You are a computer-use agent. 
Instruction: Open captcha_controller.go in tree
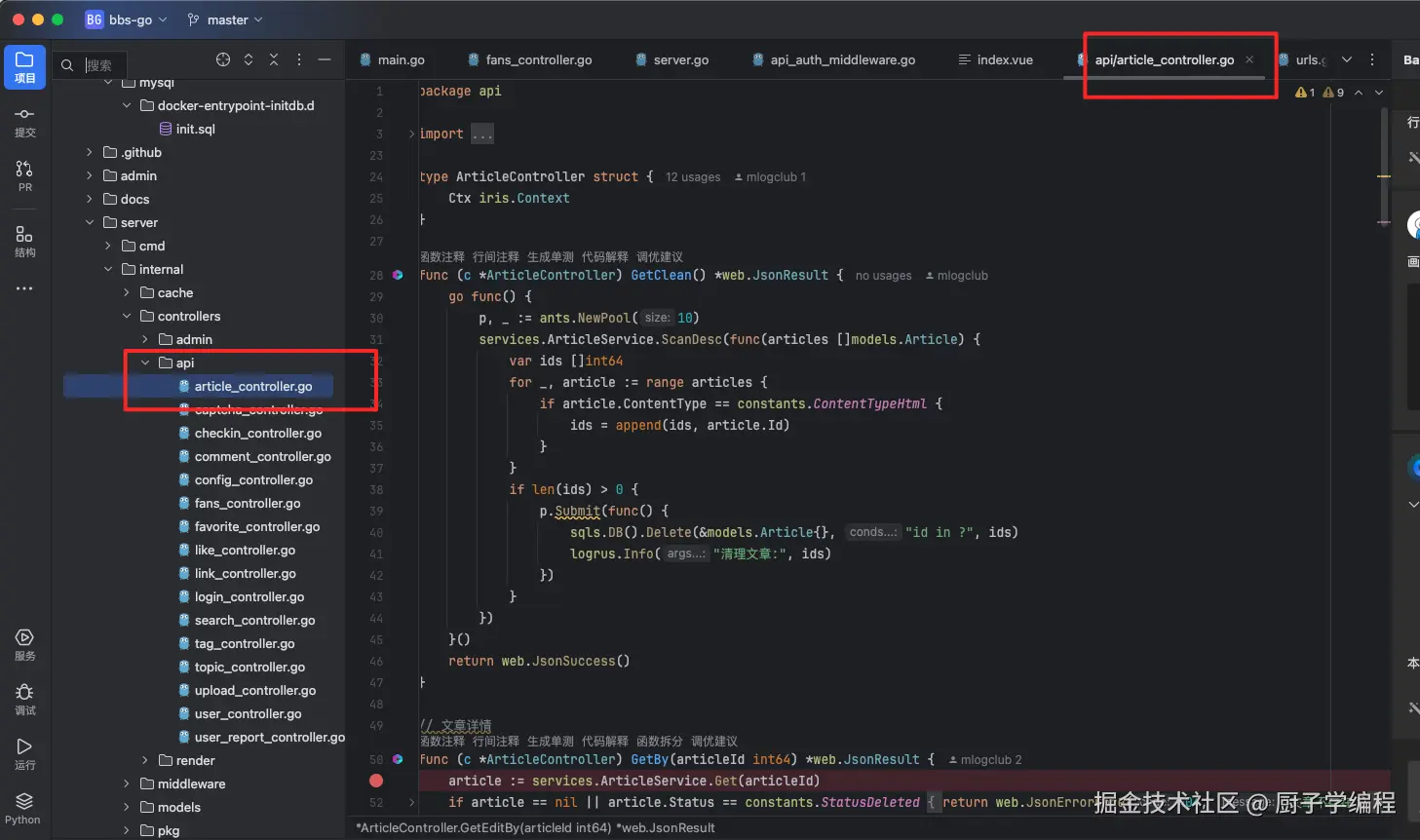click(250, 409)
